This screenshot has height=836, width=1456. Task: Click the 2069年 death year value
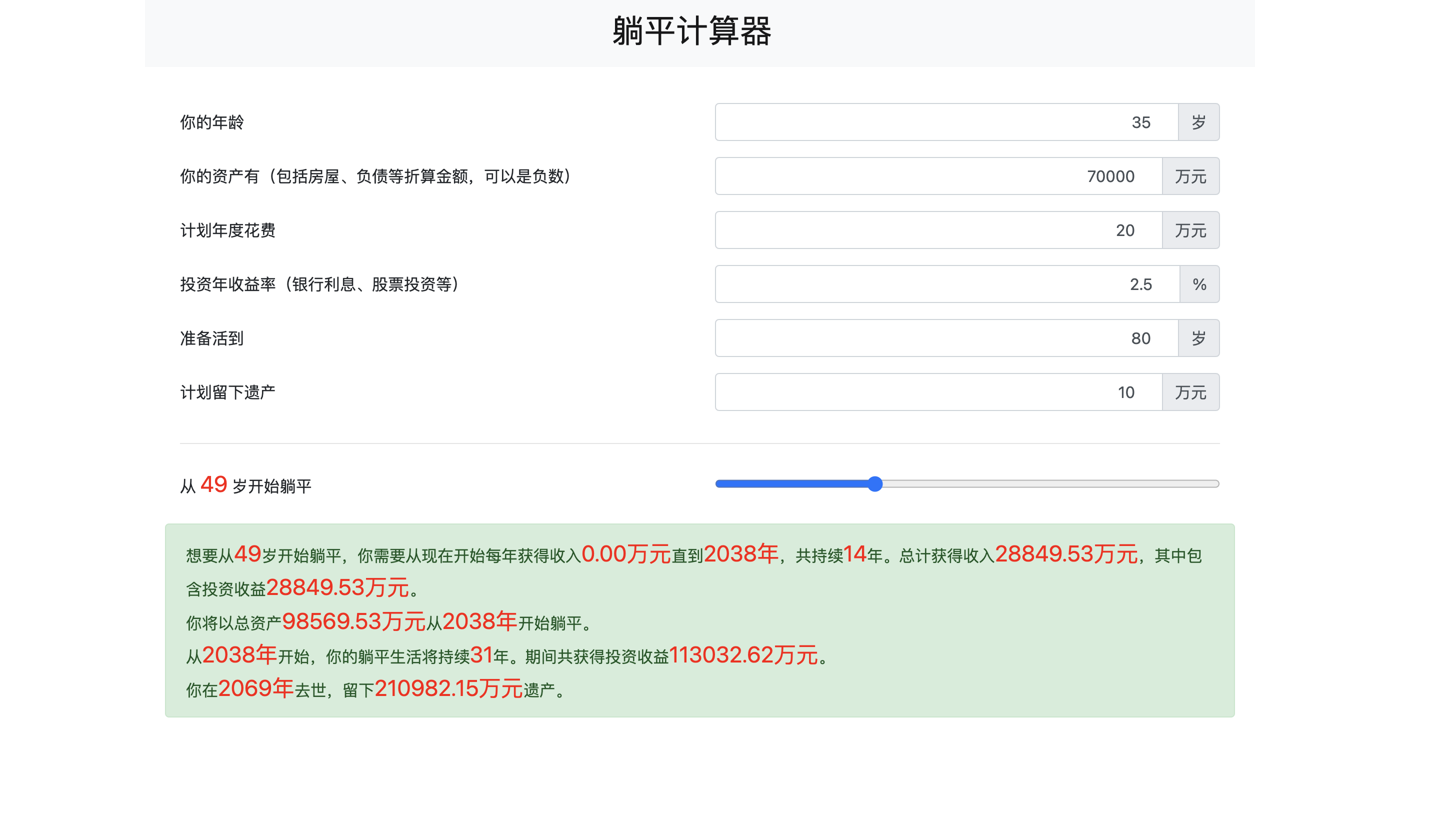(x=255, y=688)
